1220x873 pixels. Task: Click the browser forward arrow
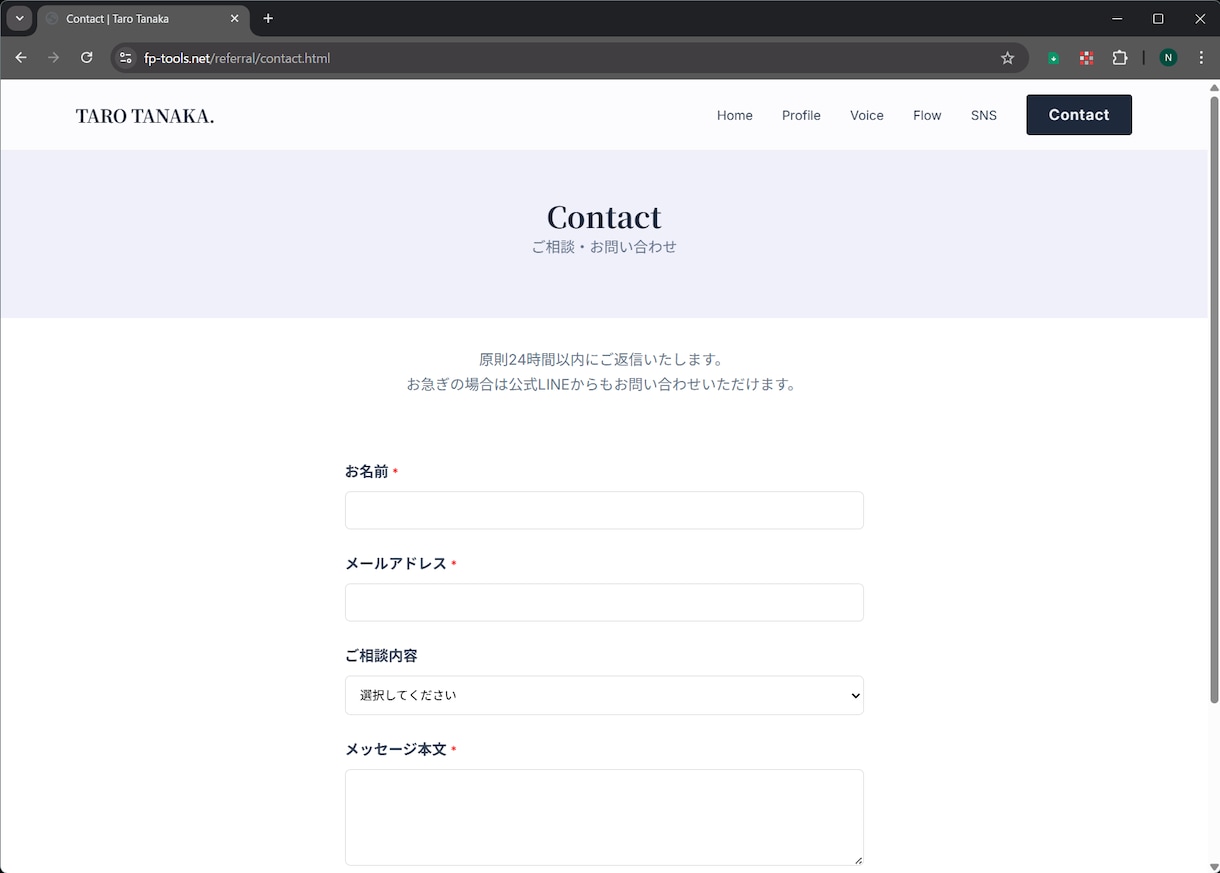pyautogui.click(x=54, y=58)
